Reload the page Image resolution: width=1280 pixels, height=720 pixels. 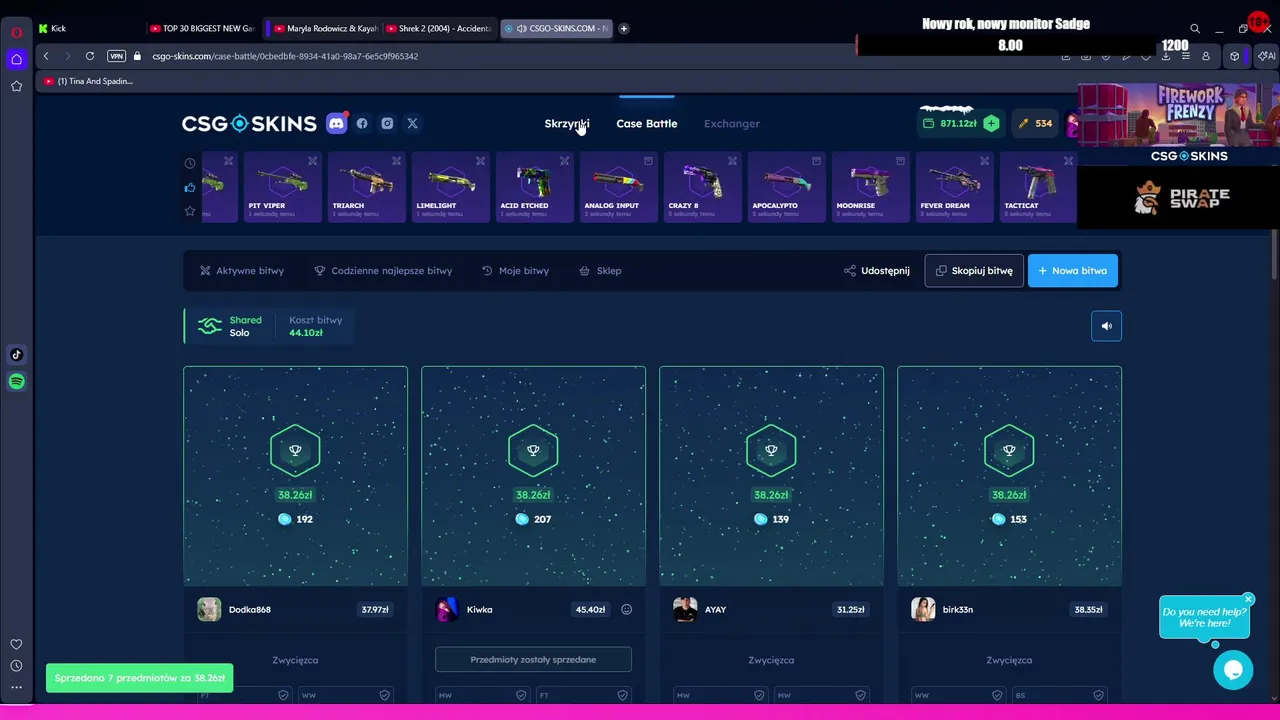90,56
